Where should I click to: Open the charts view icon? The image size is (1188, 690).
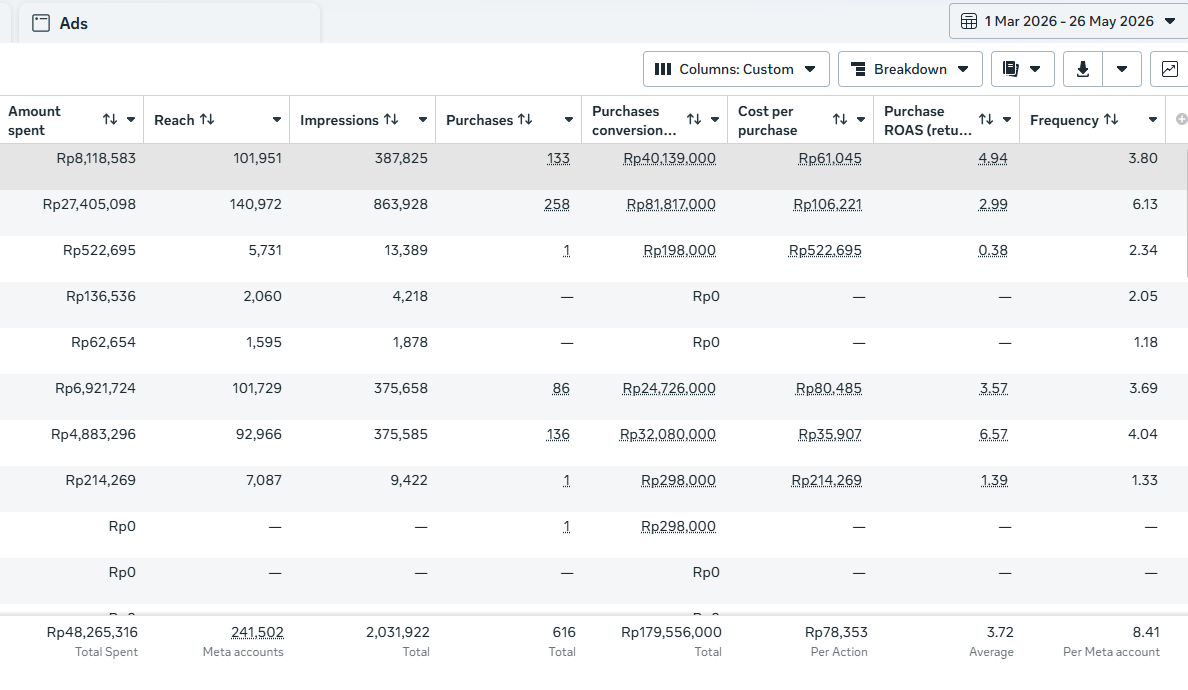point(1169,69)
